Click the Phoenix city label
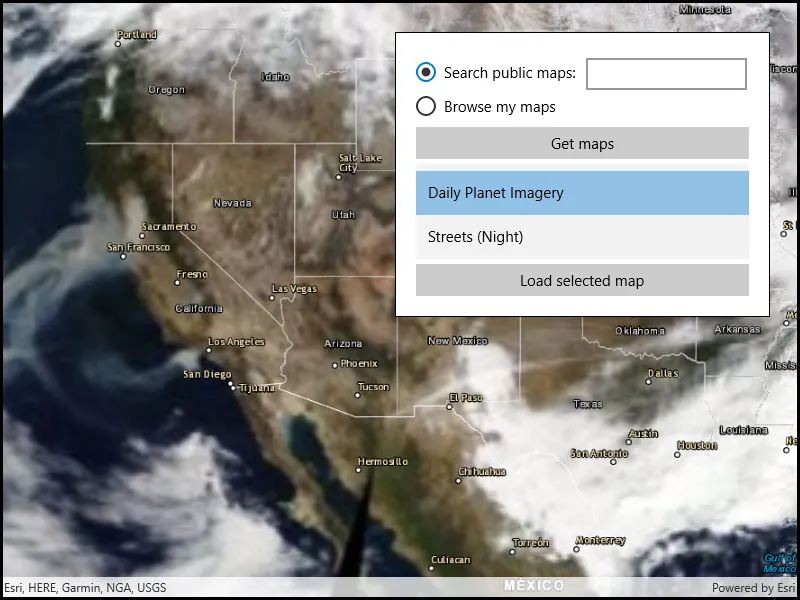 (x=359, y=363)
